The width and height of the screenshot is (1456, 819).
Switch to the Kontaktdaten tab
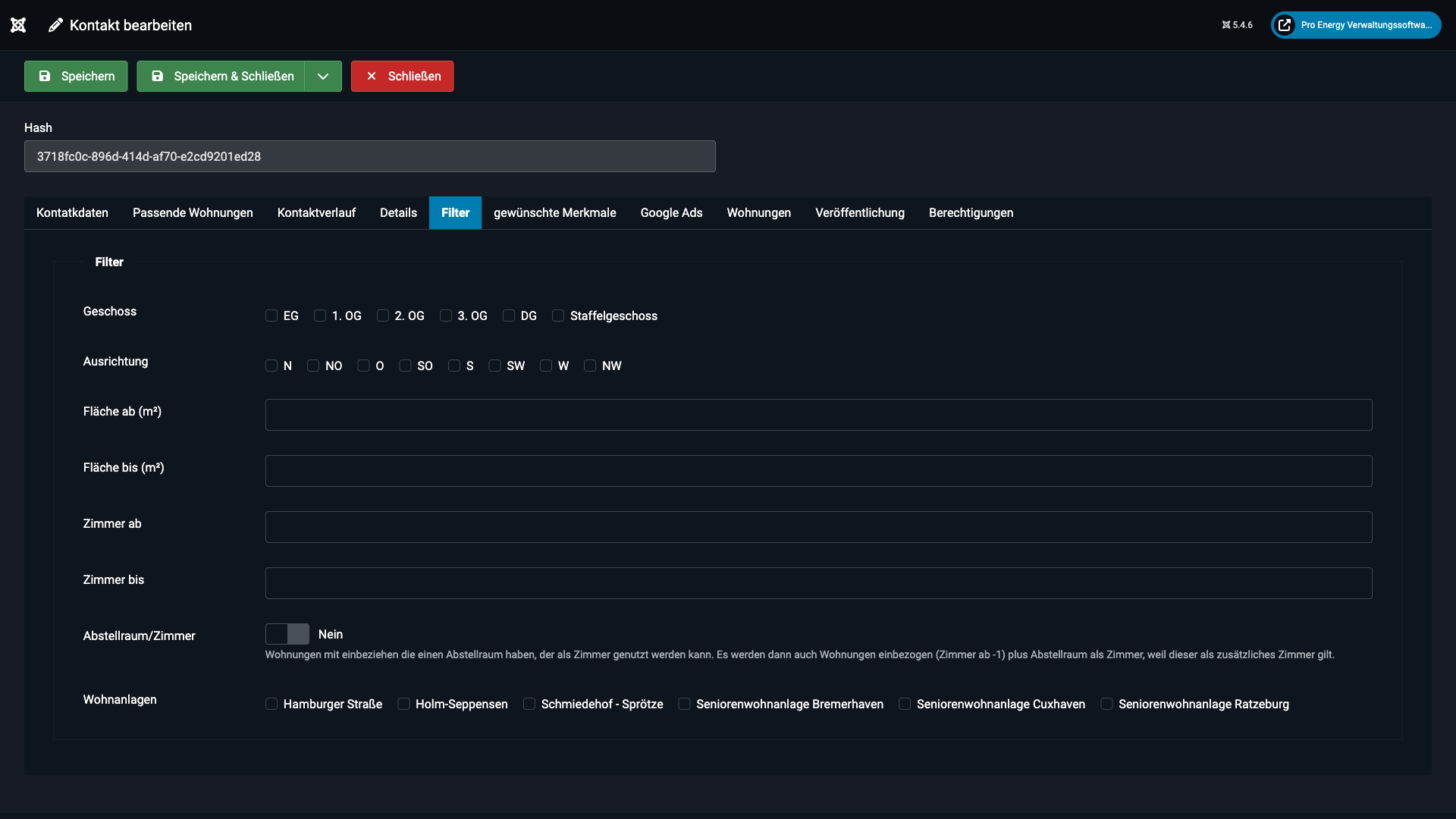click(72, 213)
